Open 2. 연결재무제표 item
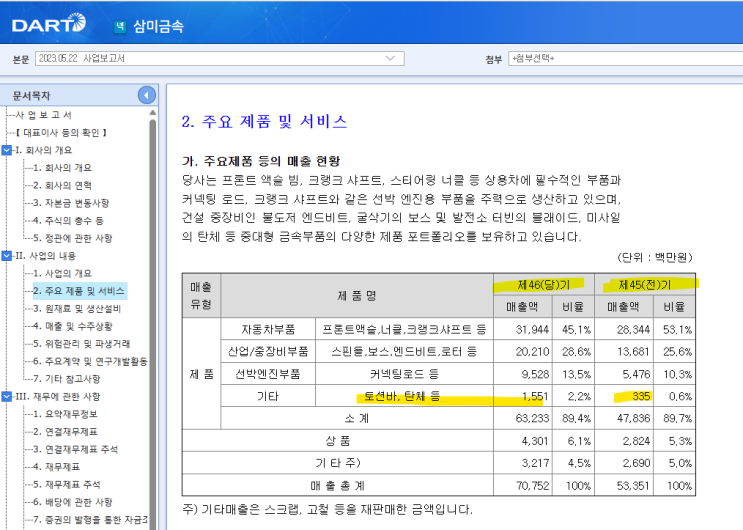The width and height of the screenshot is (743, 530). click(65, 431)
